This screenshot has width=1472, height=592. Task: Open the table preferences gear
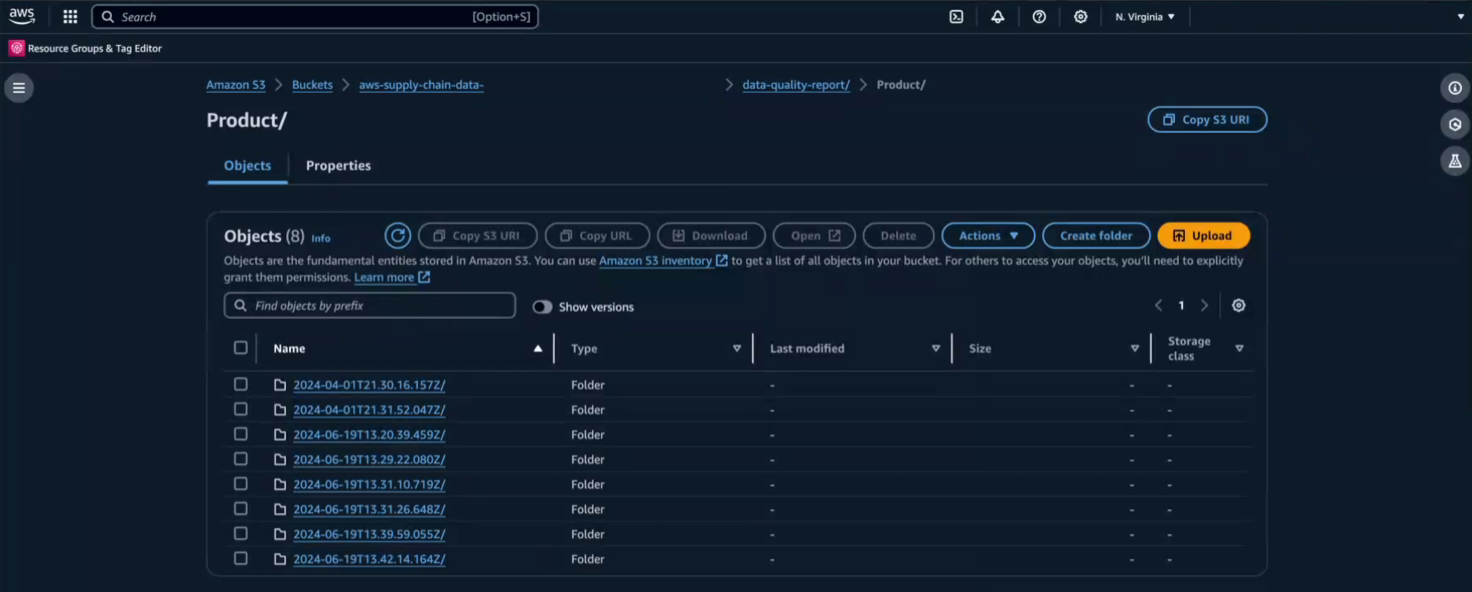tap(1239, 305)
